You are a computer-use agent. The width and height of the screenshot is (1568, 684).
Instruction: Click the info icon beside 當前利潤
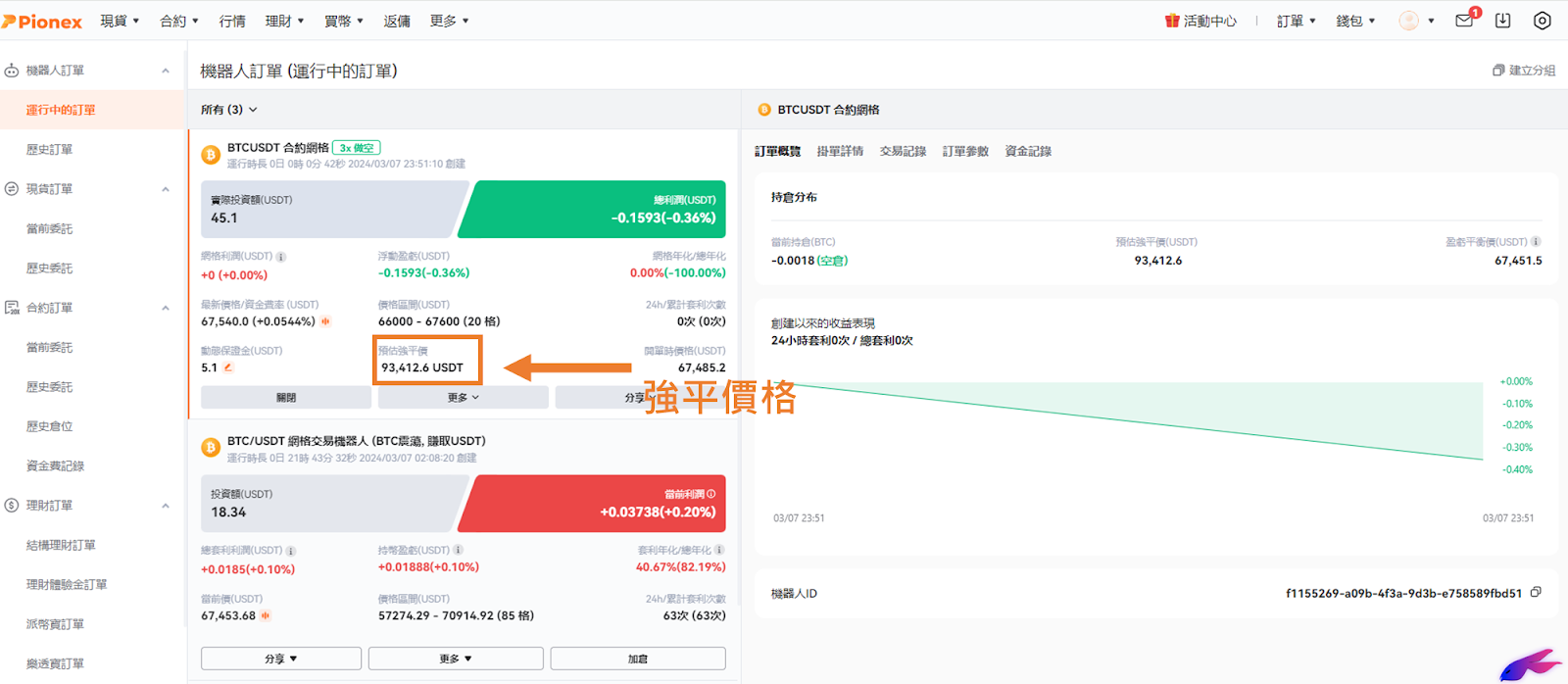pos(710,494)
